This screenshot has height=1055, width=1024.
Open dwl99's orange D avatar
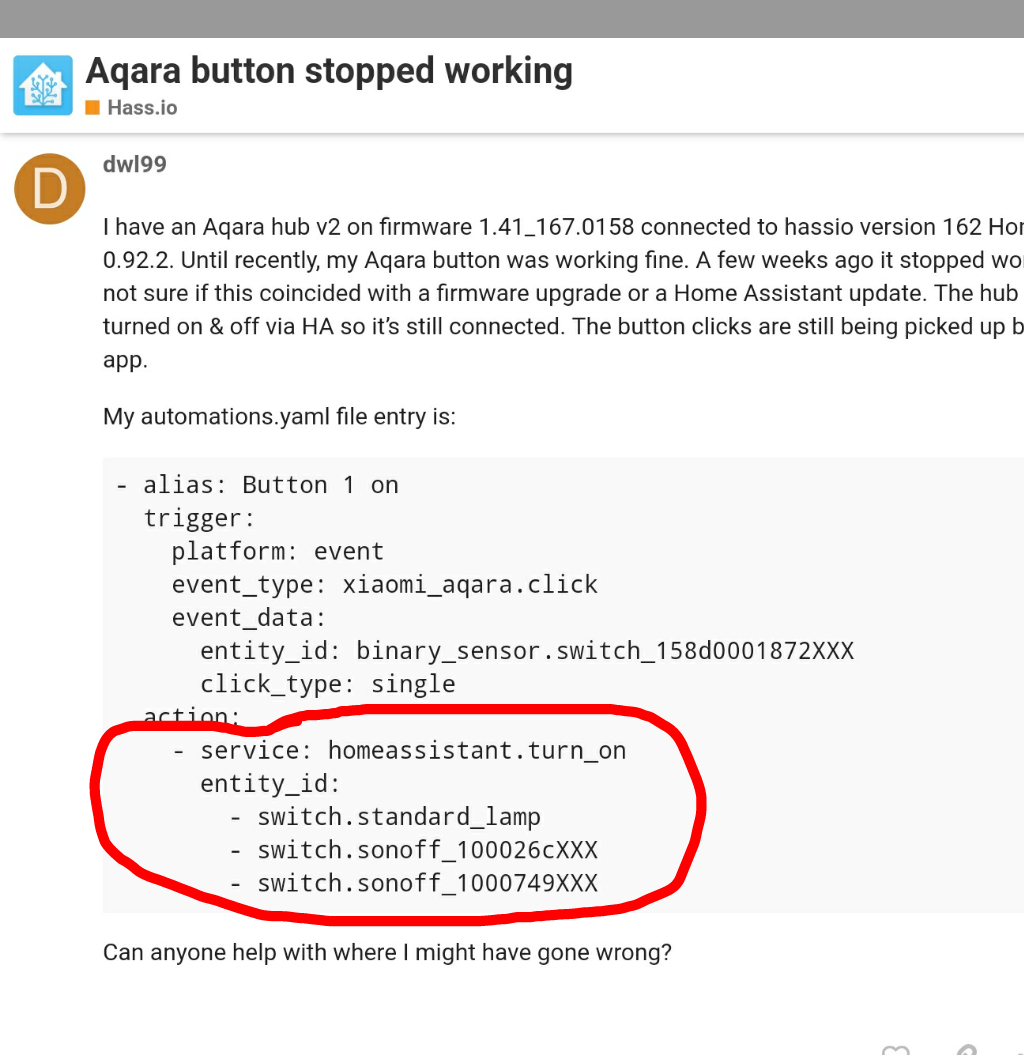[x=49, y=189]
